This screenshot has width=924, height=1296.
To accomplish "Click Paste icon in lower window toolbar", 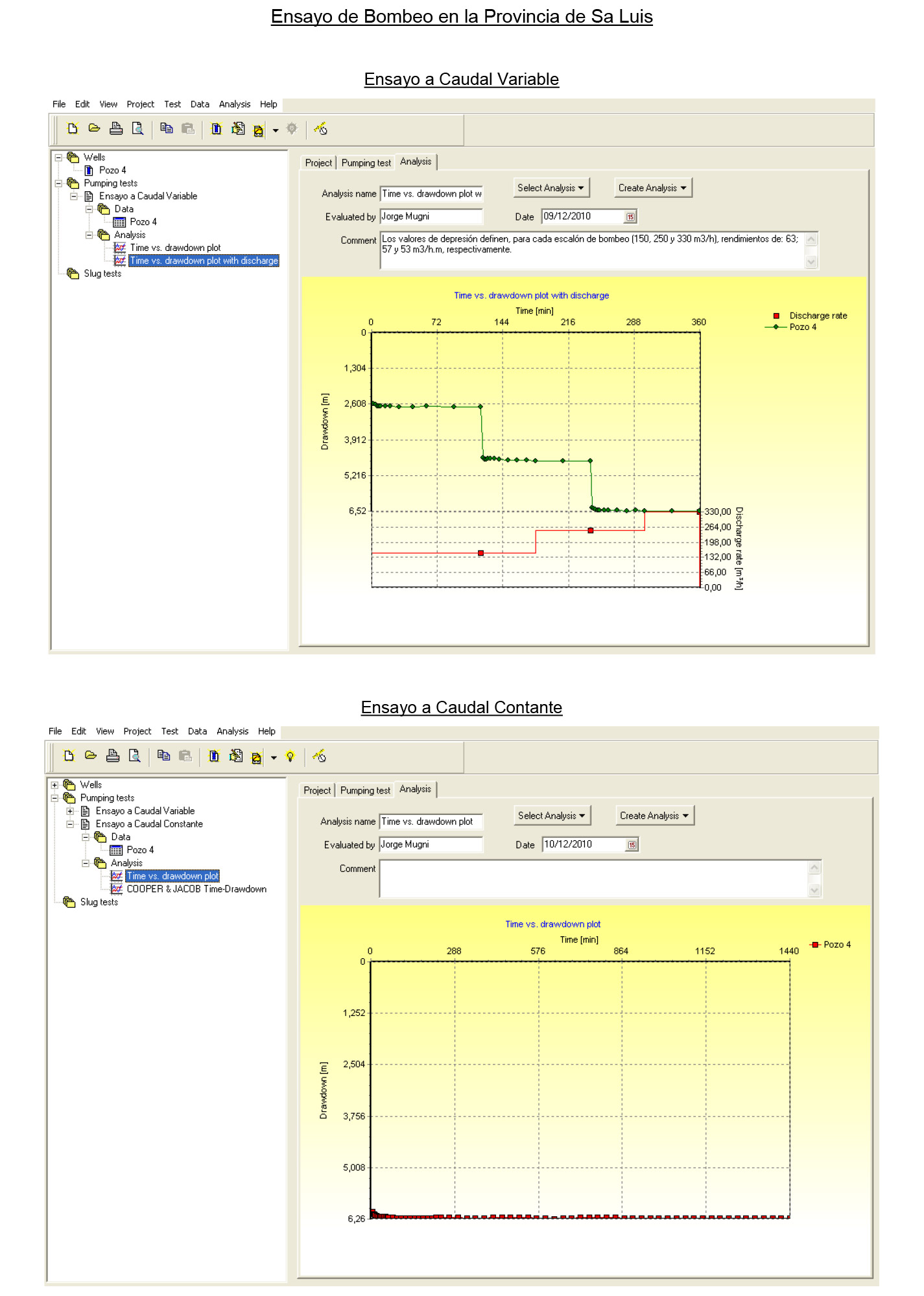I will click(x=185, y=756).
